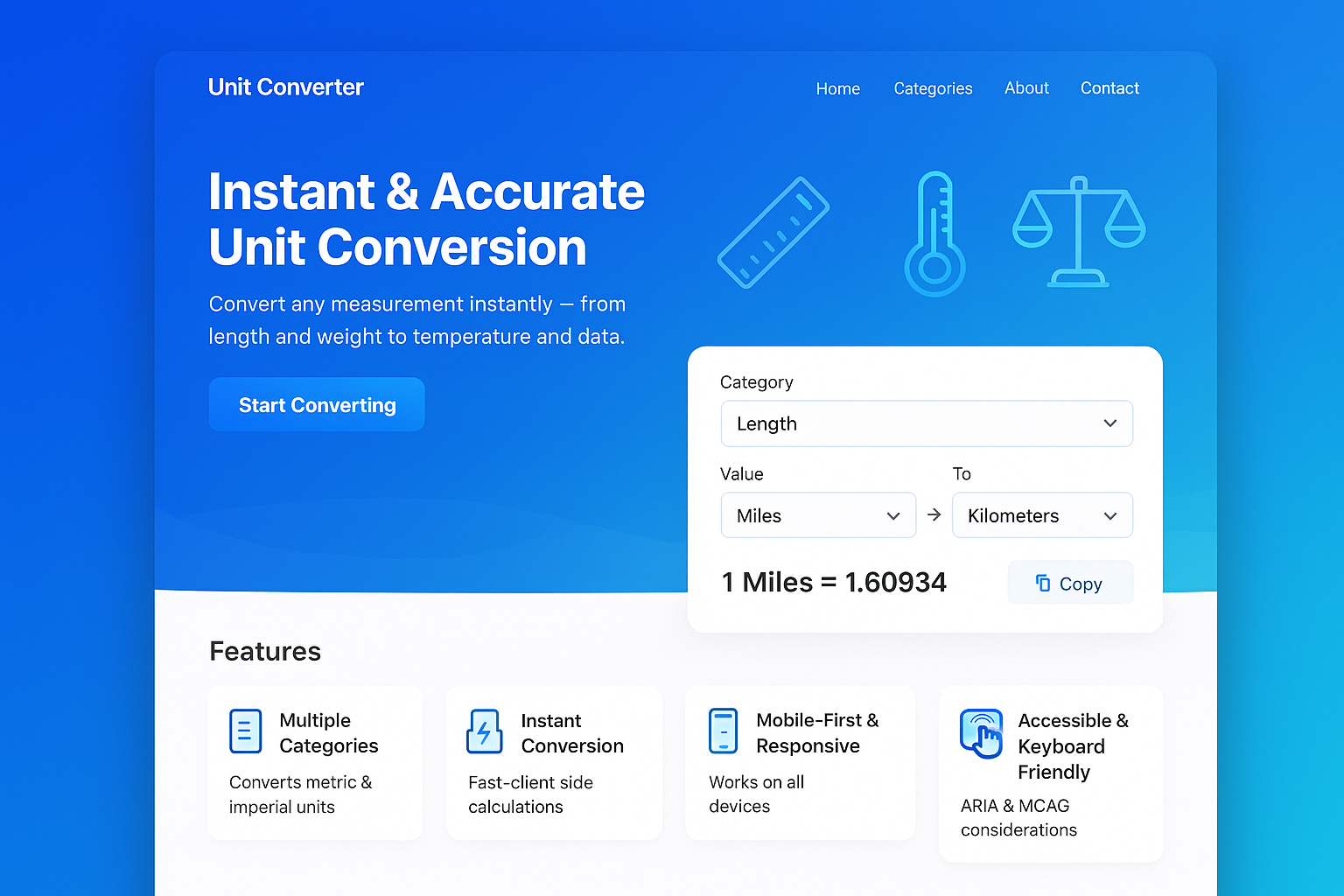Copy the conversion result
This screenshot has height=896, width=1344.
(1069, 584)
